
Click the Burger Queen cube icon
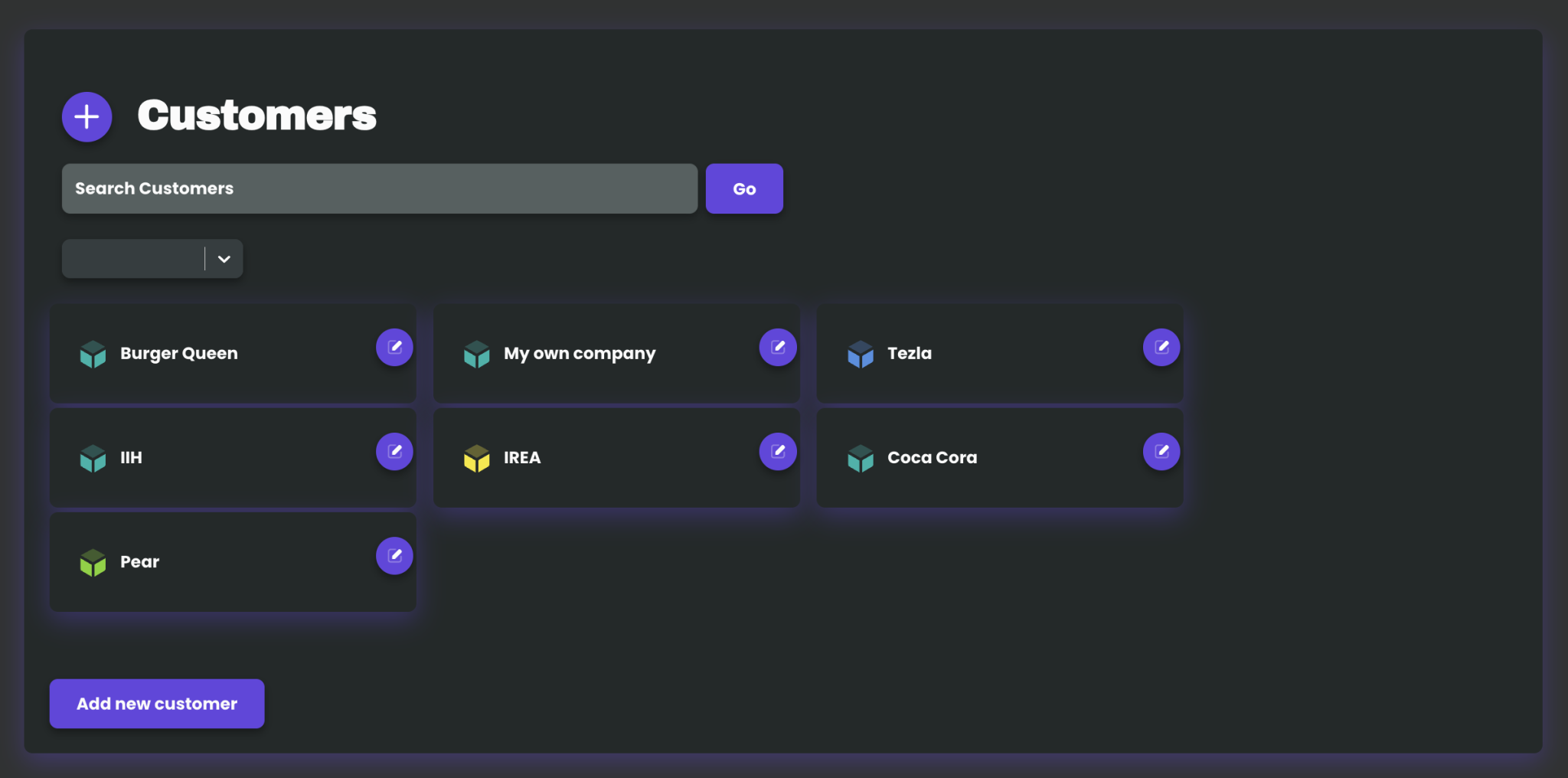click(x=93, y=353)
